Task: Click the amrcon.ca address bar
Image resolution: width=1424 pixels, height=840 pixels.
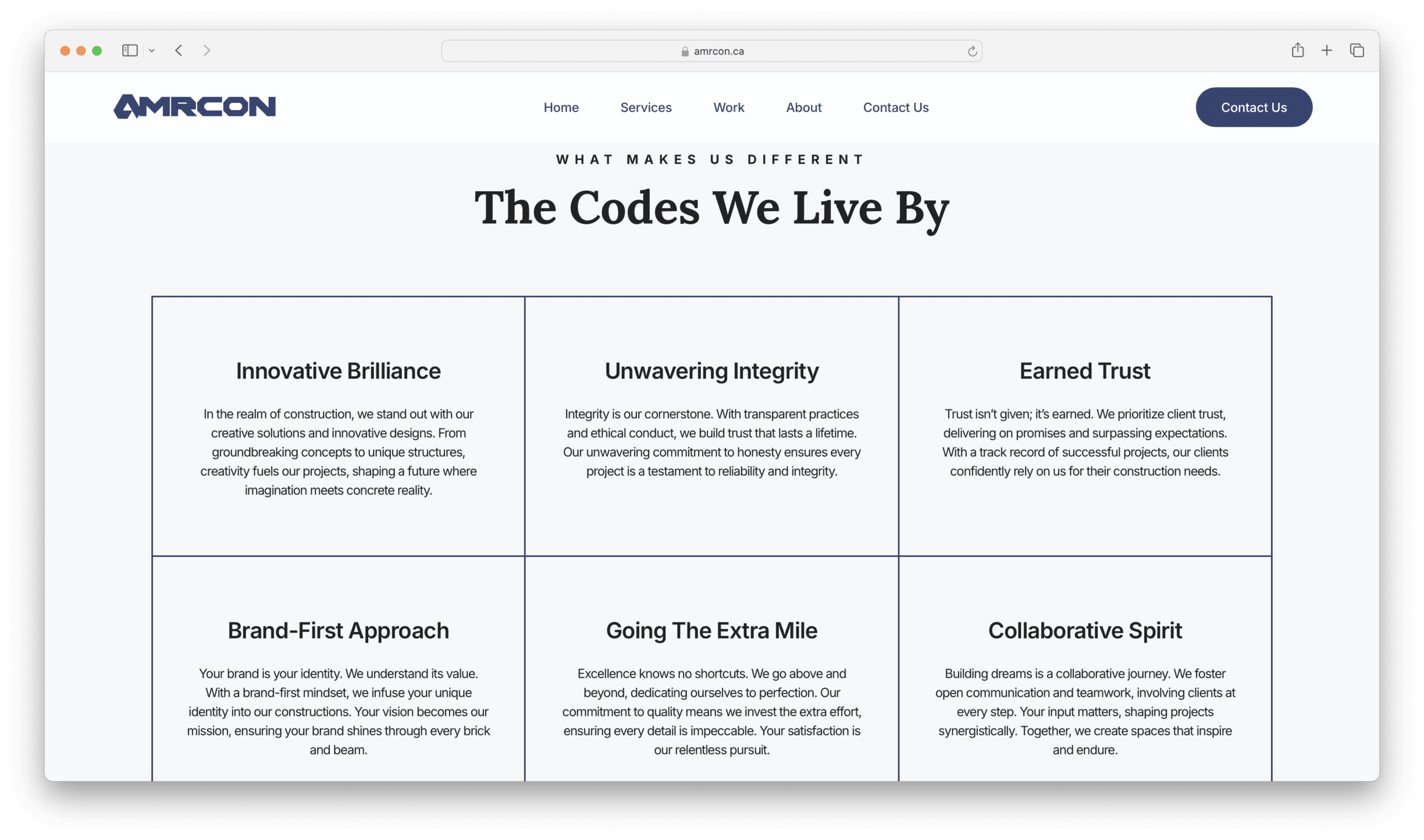Action: 712,50
